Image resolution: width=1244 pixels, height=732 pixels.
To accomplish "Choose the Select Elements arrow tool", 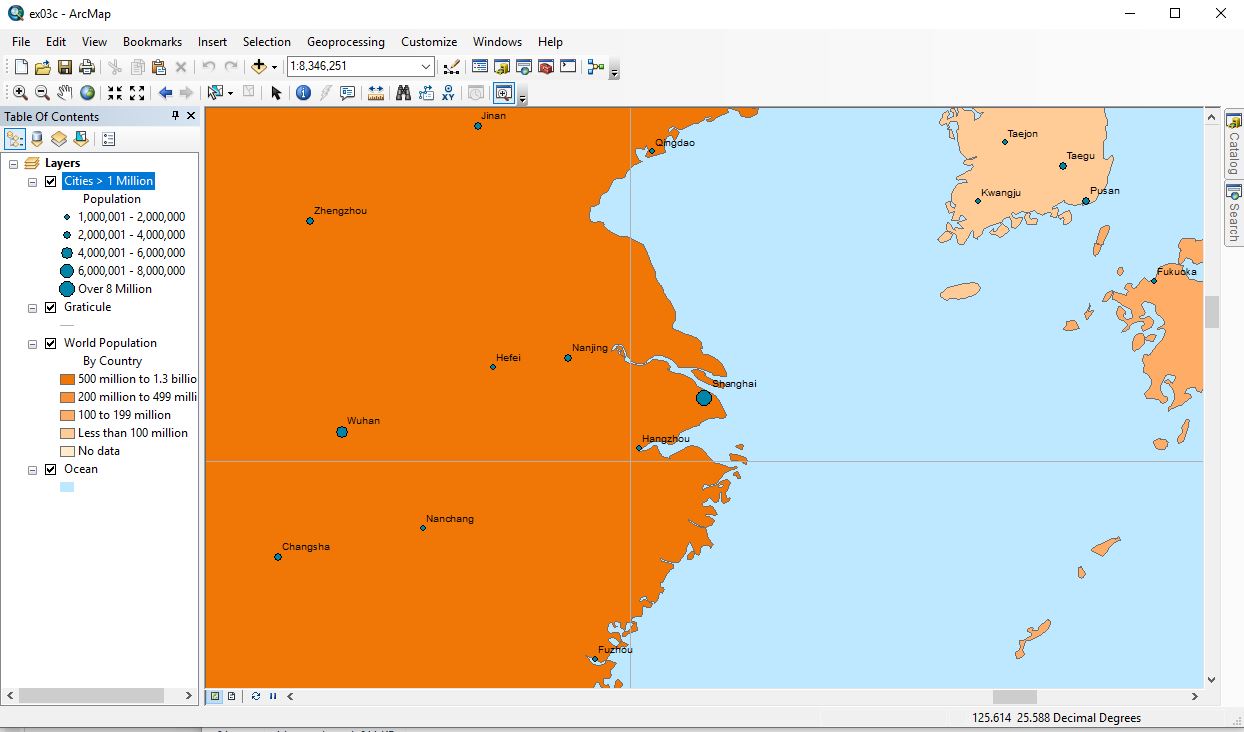I will pos(276,93).
